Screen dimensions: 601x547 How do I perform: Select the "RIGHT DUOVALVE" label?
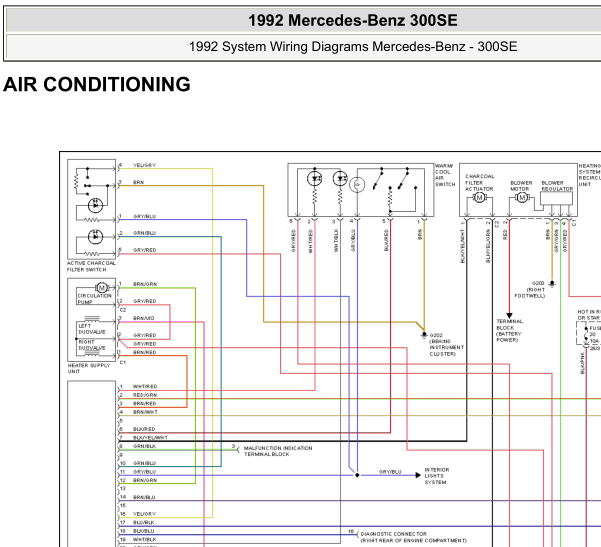coord(92,345)
